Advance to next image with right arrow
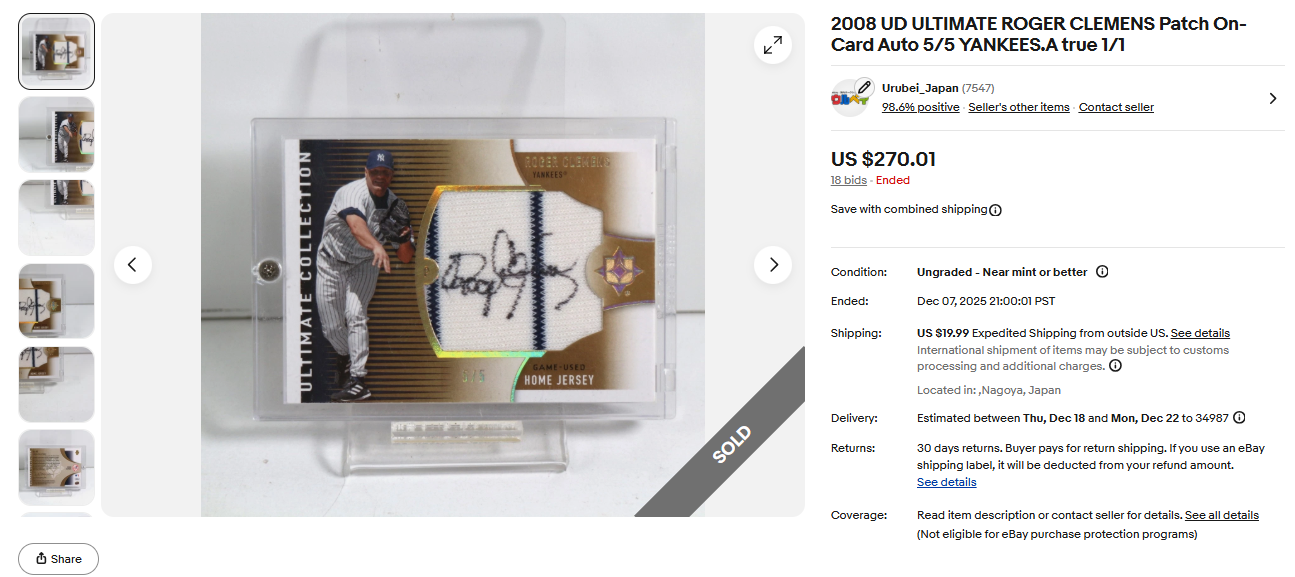The image size is (1295, 577). point(773,265)
